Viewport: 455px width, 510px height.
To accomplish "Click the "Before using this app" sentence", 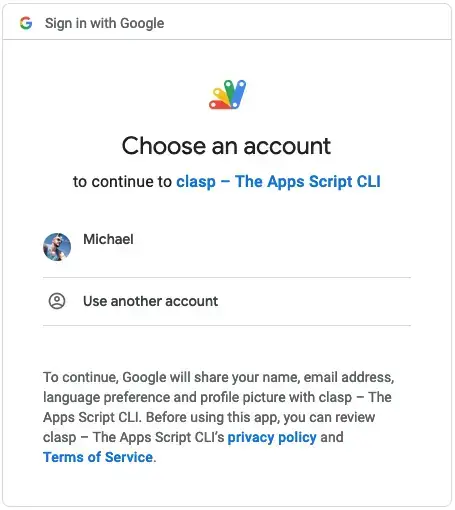I will (x=261, y=417).
